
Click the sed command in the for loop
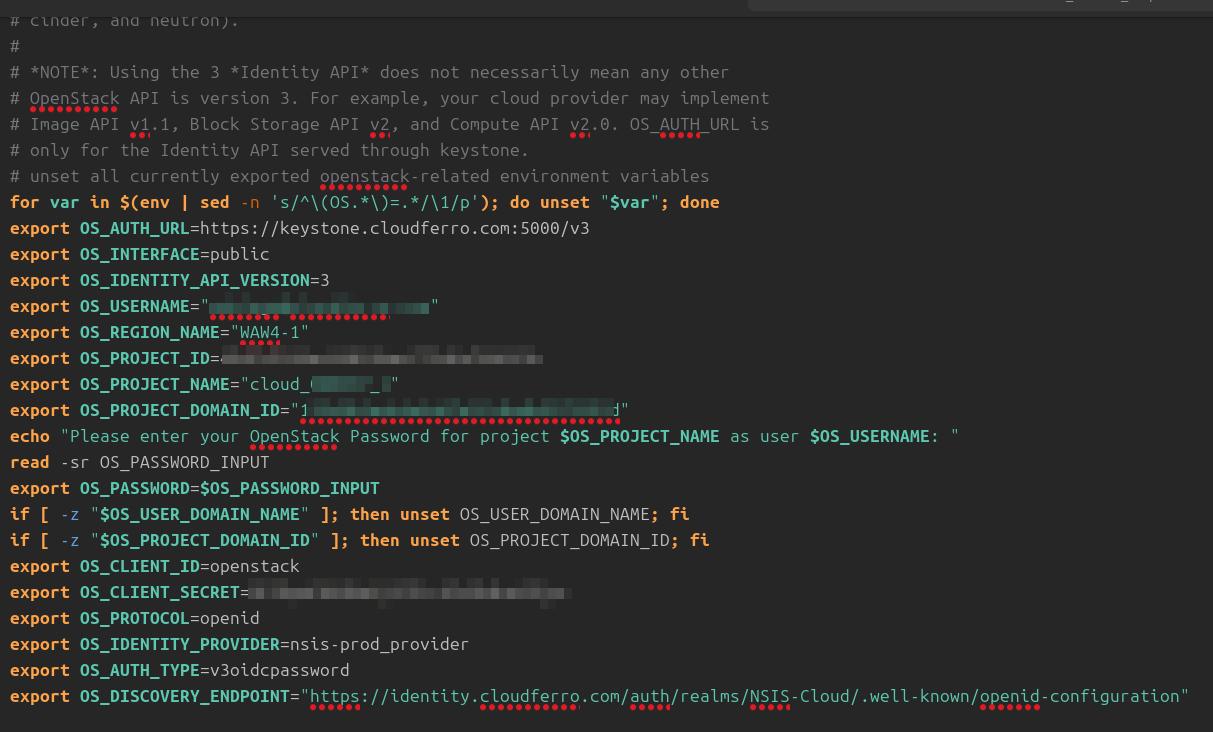214,202
